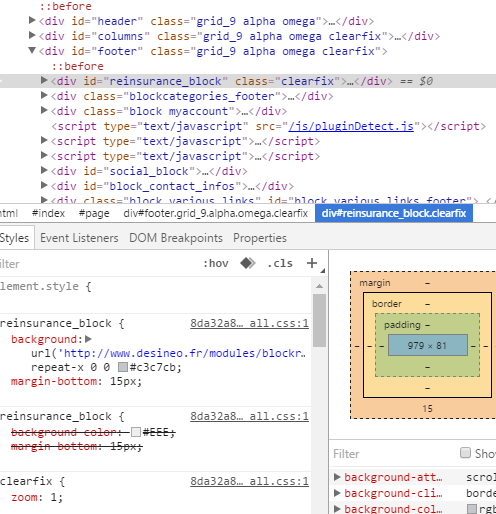Expand the block_contact_infos div node
This screenshot has width=496, height=514.
(x=44, y=185)
